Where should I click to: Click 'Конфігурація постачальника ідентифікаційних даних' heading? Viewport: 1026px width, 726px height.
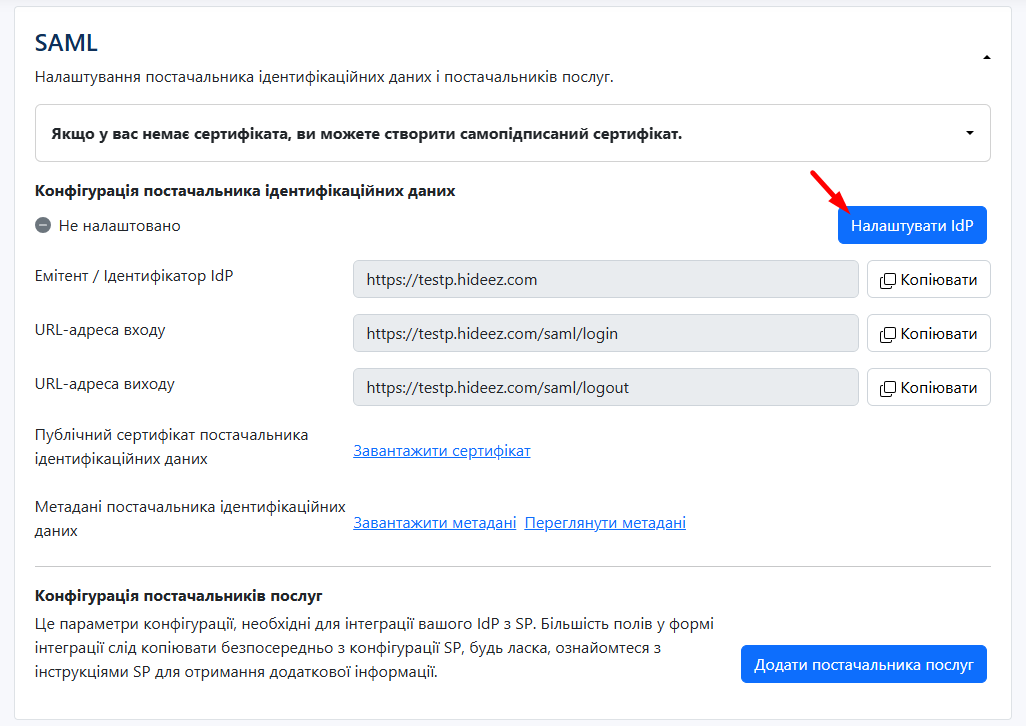pos(245,191)
